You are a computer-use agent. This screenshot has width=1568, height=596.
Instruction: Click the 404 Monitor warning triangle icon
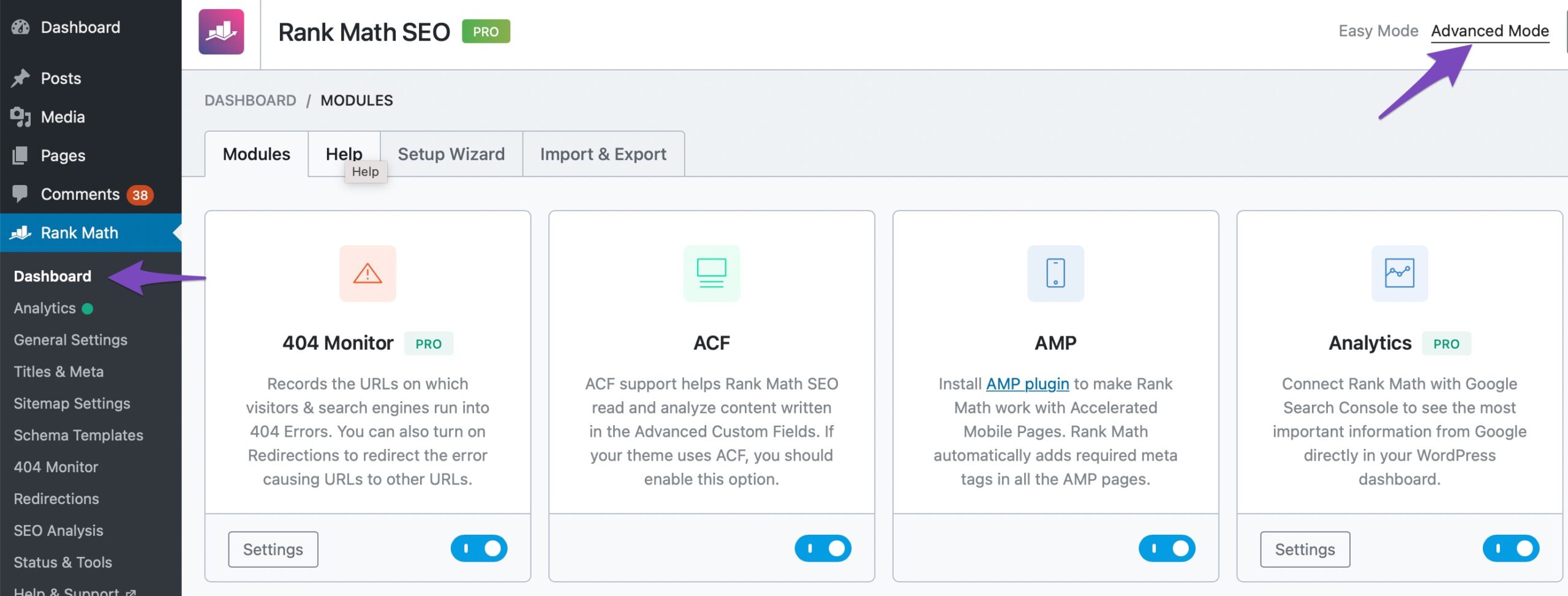click(367, 273)
